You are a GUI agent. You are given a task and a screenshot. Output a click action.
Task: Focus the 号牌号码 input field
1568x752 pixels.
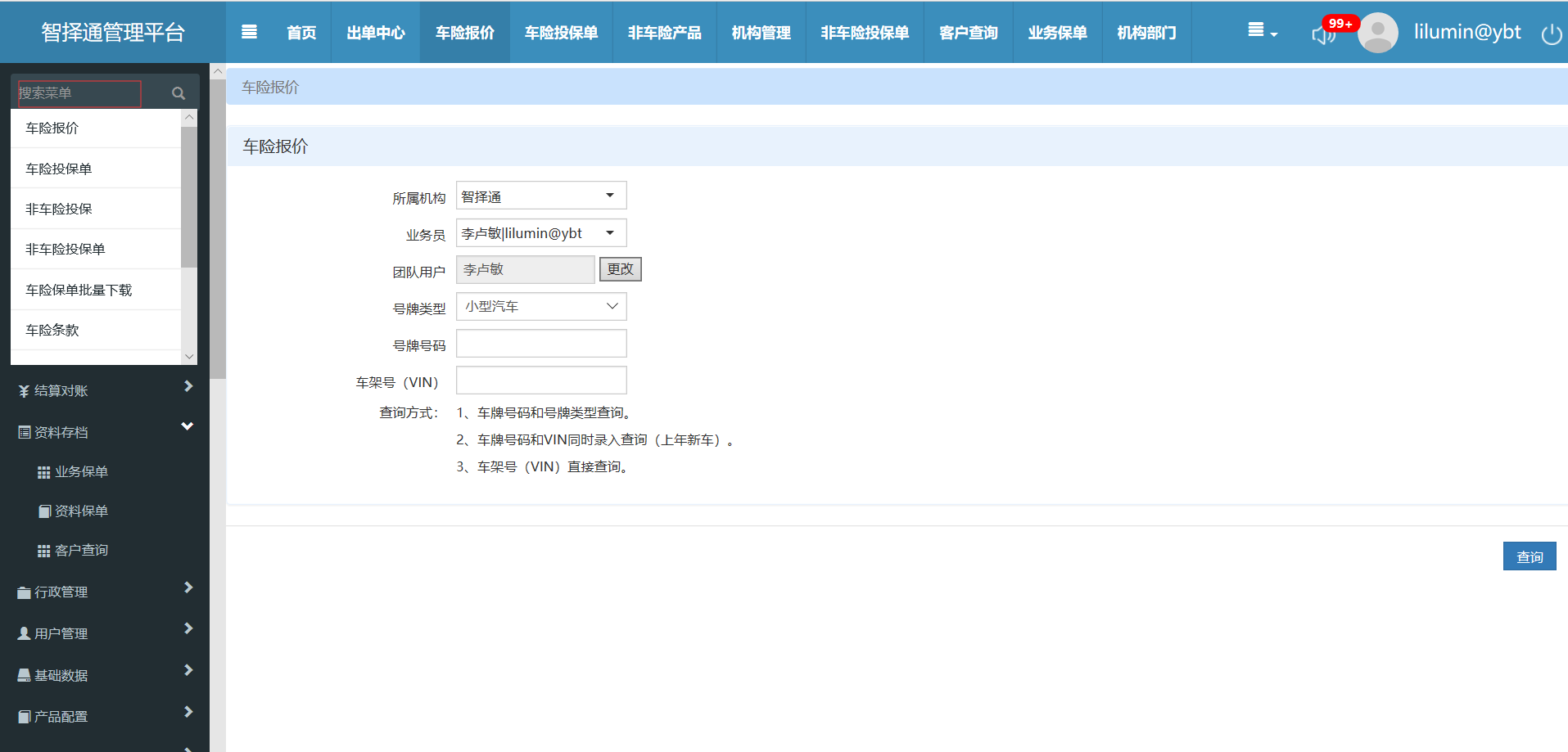point(541,344)
